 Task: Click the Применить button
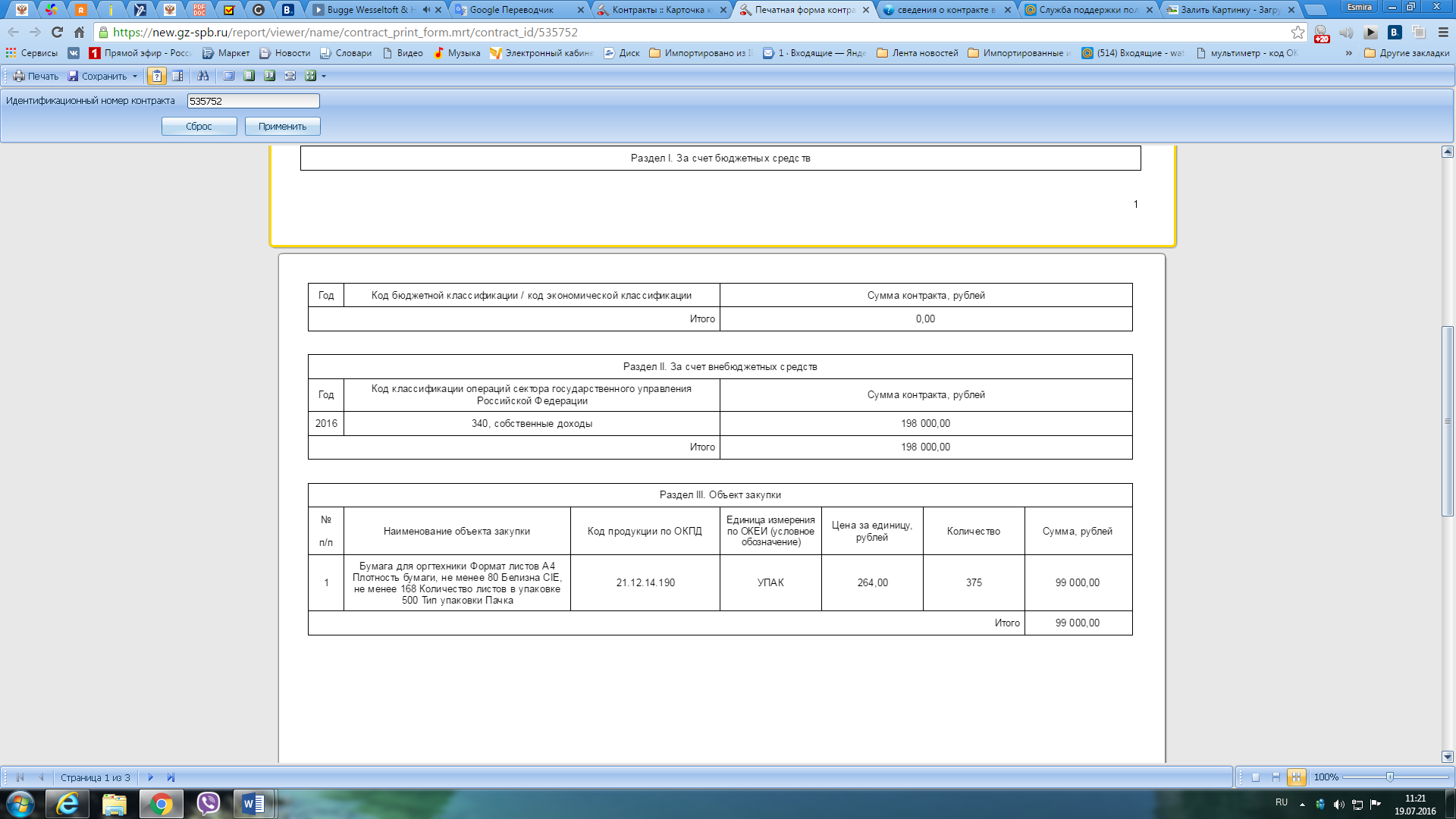pos(282,127)
